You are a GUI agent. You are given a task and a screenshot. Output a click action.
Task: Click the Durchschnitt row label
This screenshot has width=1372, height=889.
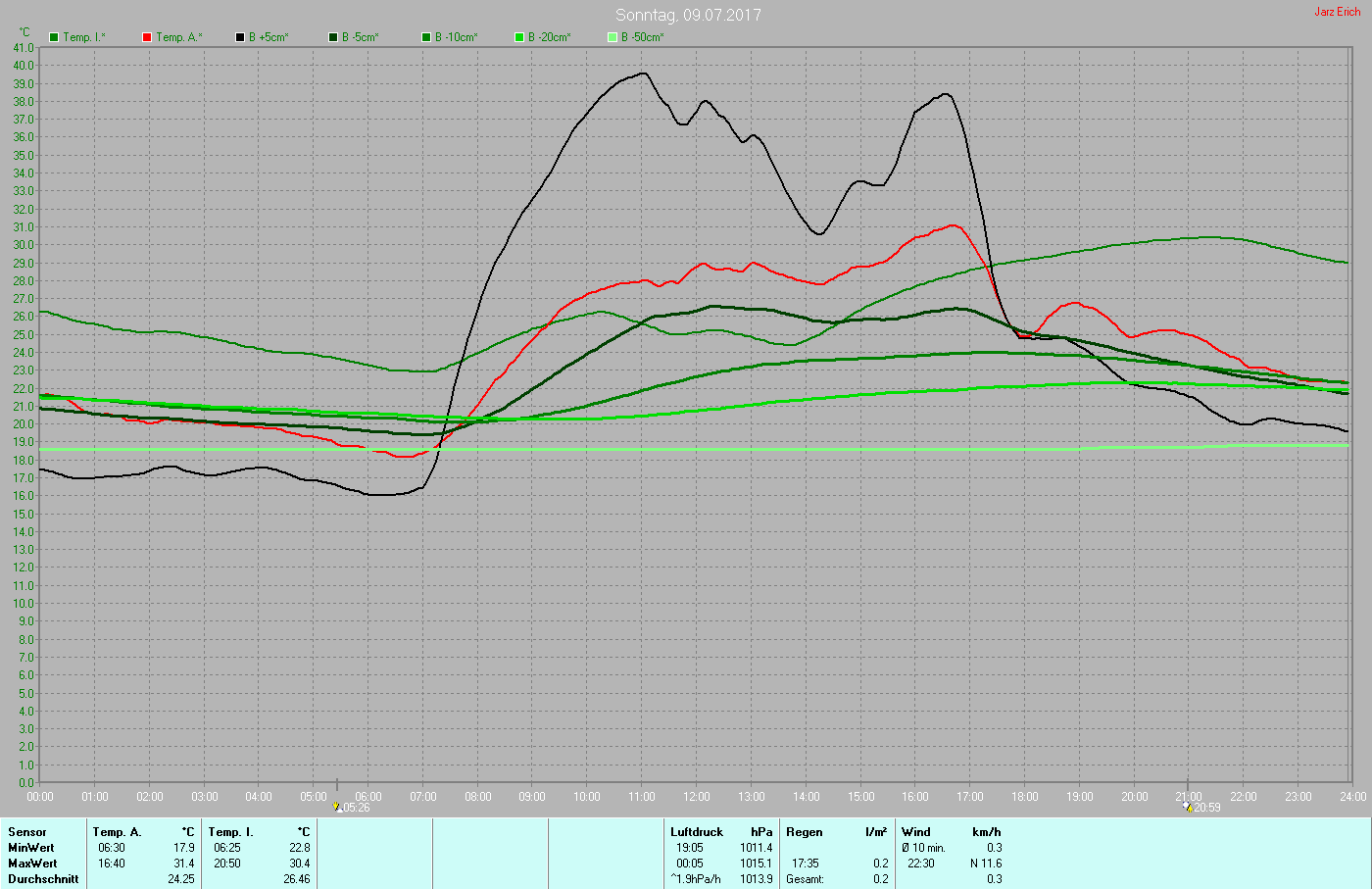(x=43, y=879)
